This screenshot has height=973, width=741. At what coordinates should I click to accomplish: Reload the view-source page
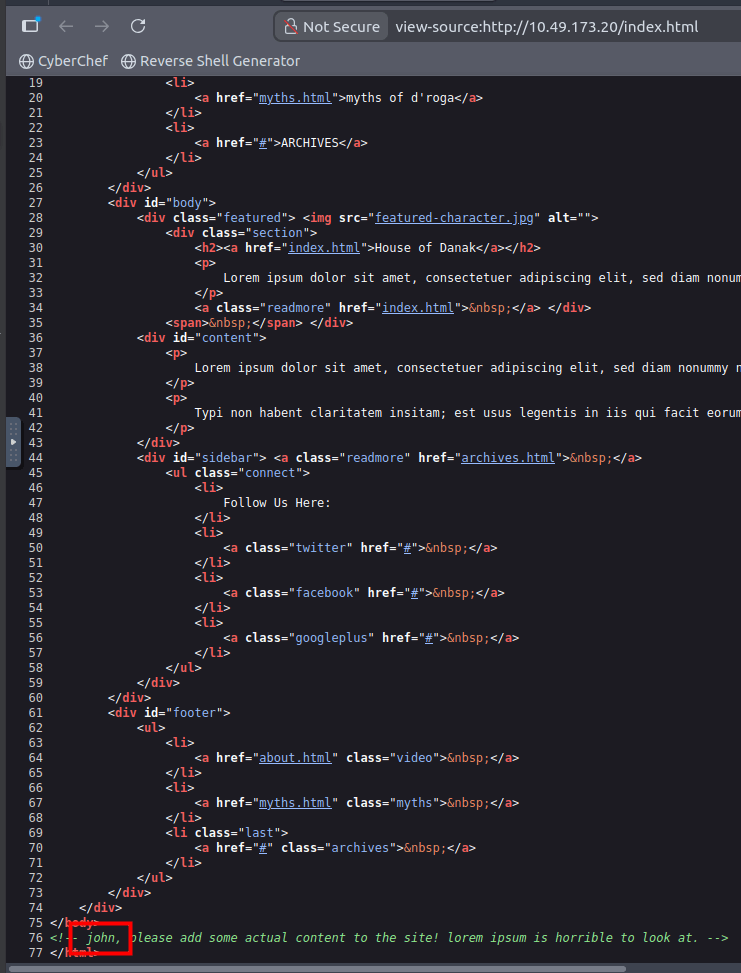tap(138, 26)
